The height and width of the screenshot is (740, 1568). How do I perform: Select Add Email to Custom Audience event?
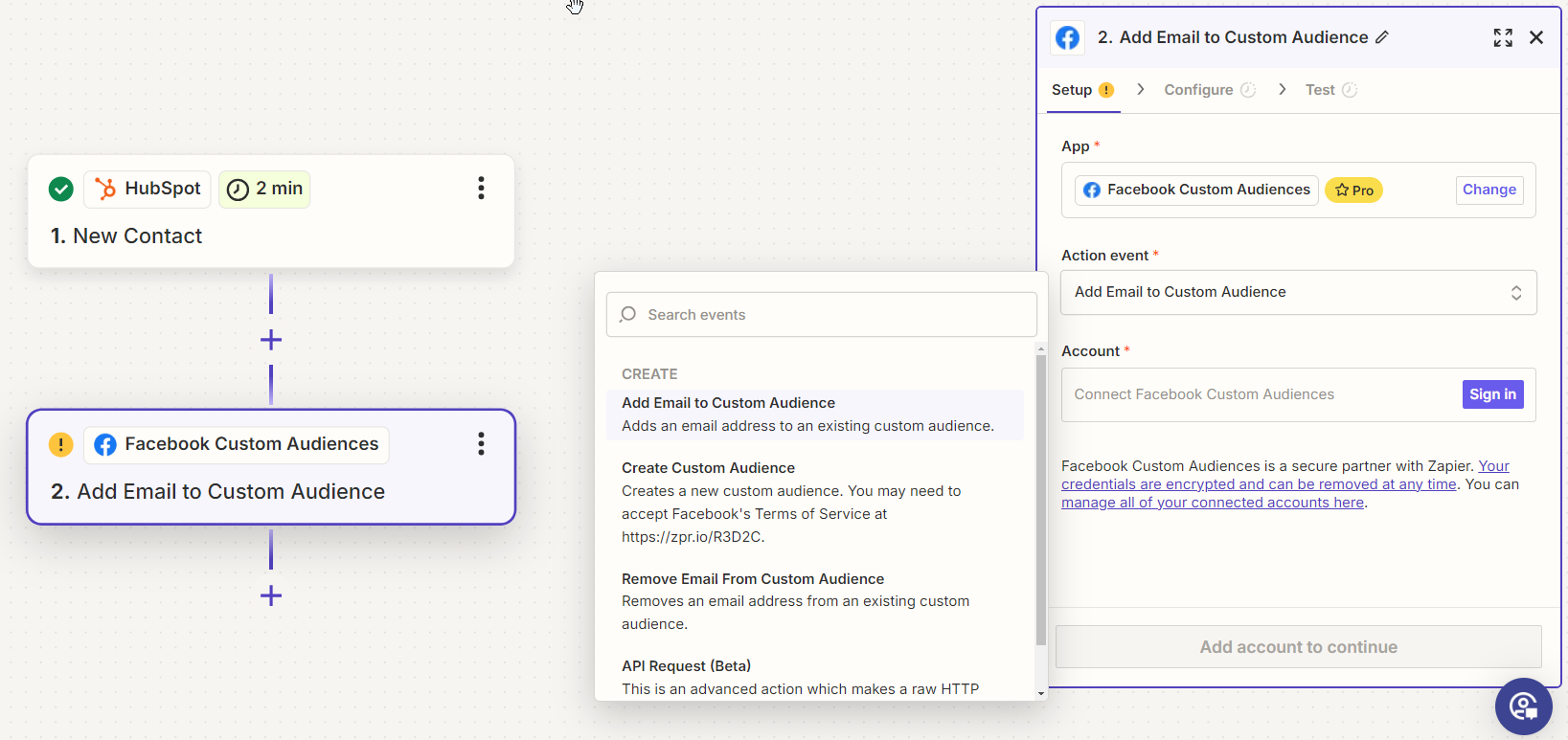pos(815,415)
